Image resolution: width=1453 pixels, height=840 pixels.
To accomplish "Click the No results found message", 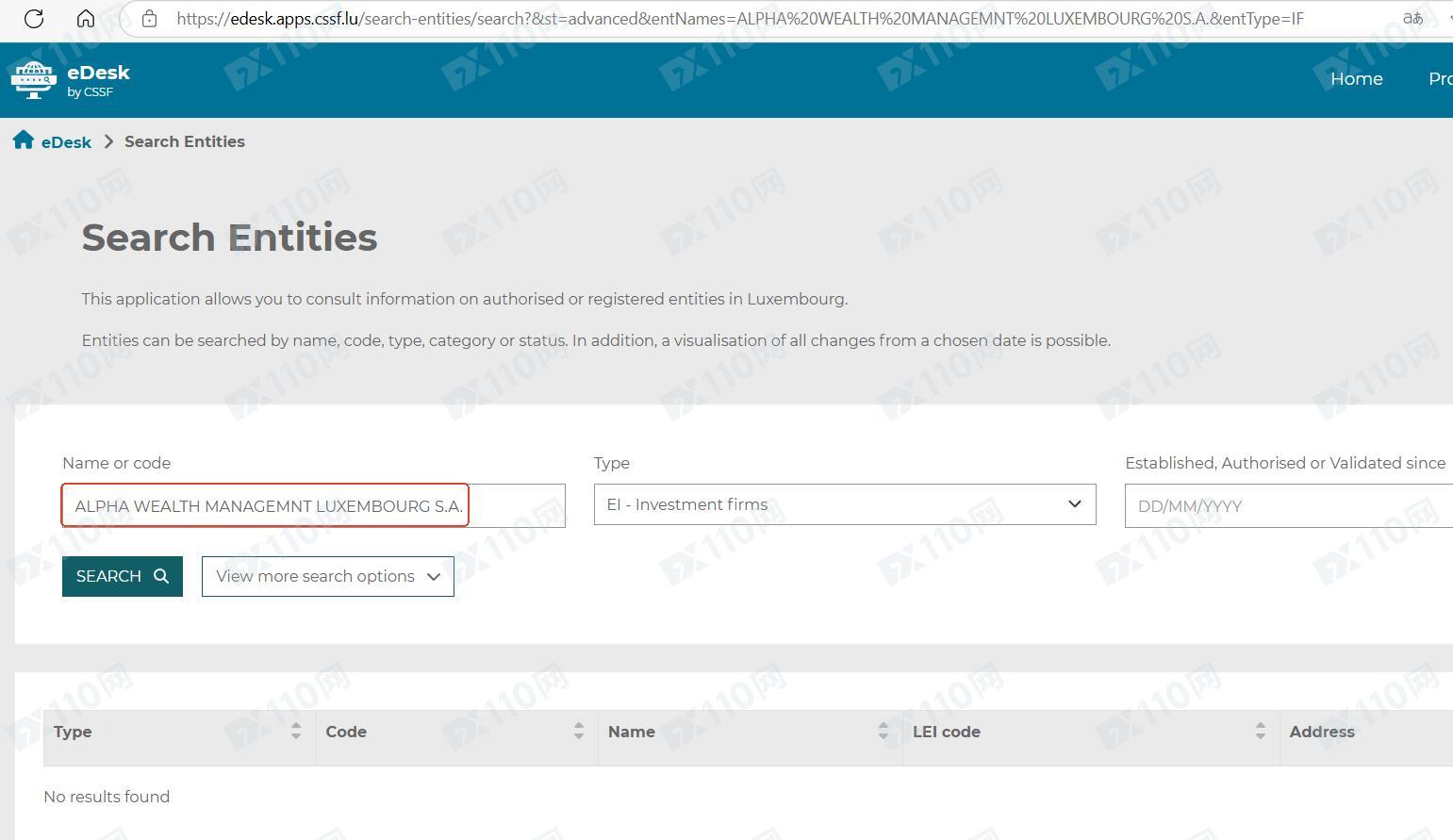I will click(107, 797).
